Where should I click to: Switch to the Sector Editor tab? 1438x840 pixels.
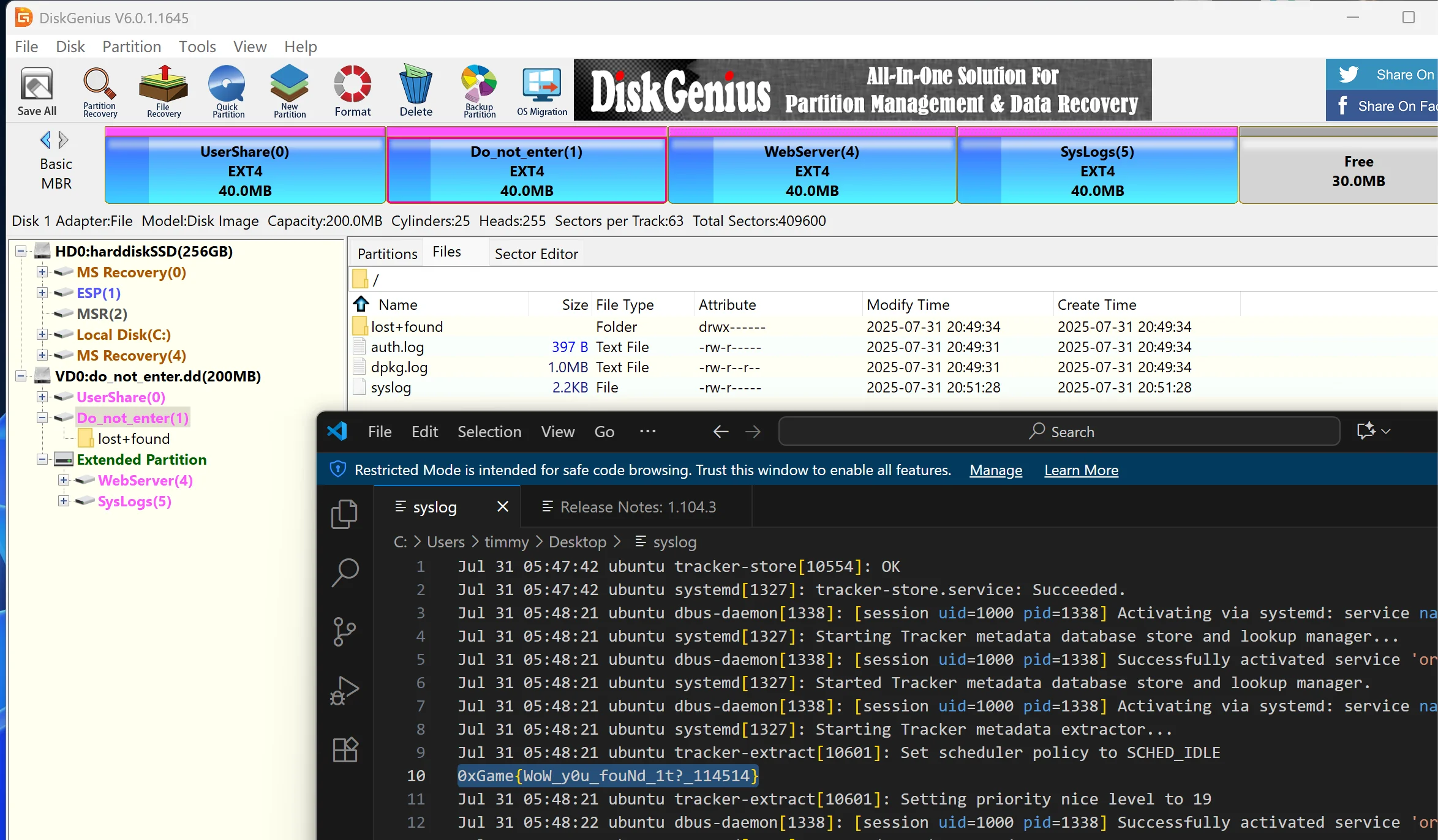(536, 253)
